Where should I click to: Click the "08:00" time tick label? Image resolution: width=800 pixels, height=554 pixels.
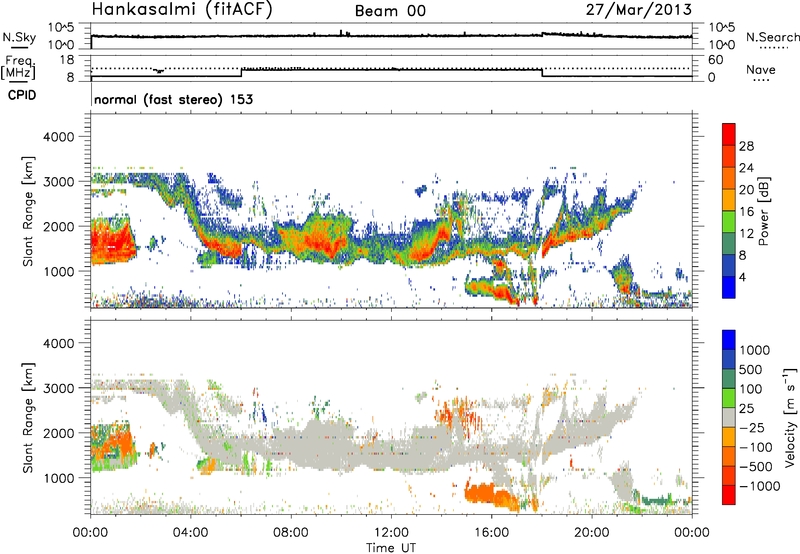(291, 533)
